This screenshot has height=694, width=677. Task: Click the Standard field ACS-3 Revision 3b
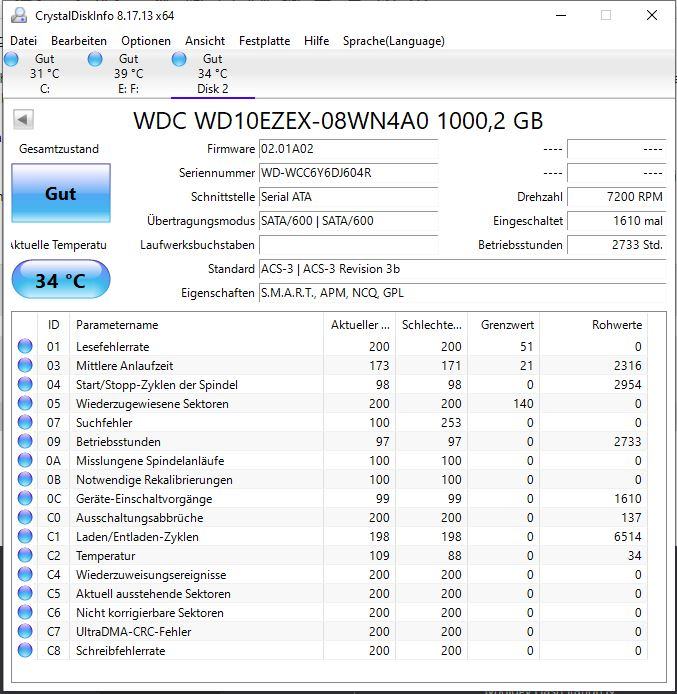pos(462,269)
